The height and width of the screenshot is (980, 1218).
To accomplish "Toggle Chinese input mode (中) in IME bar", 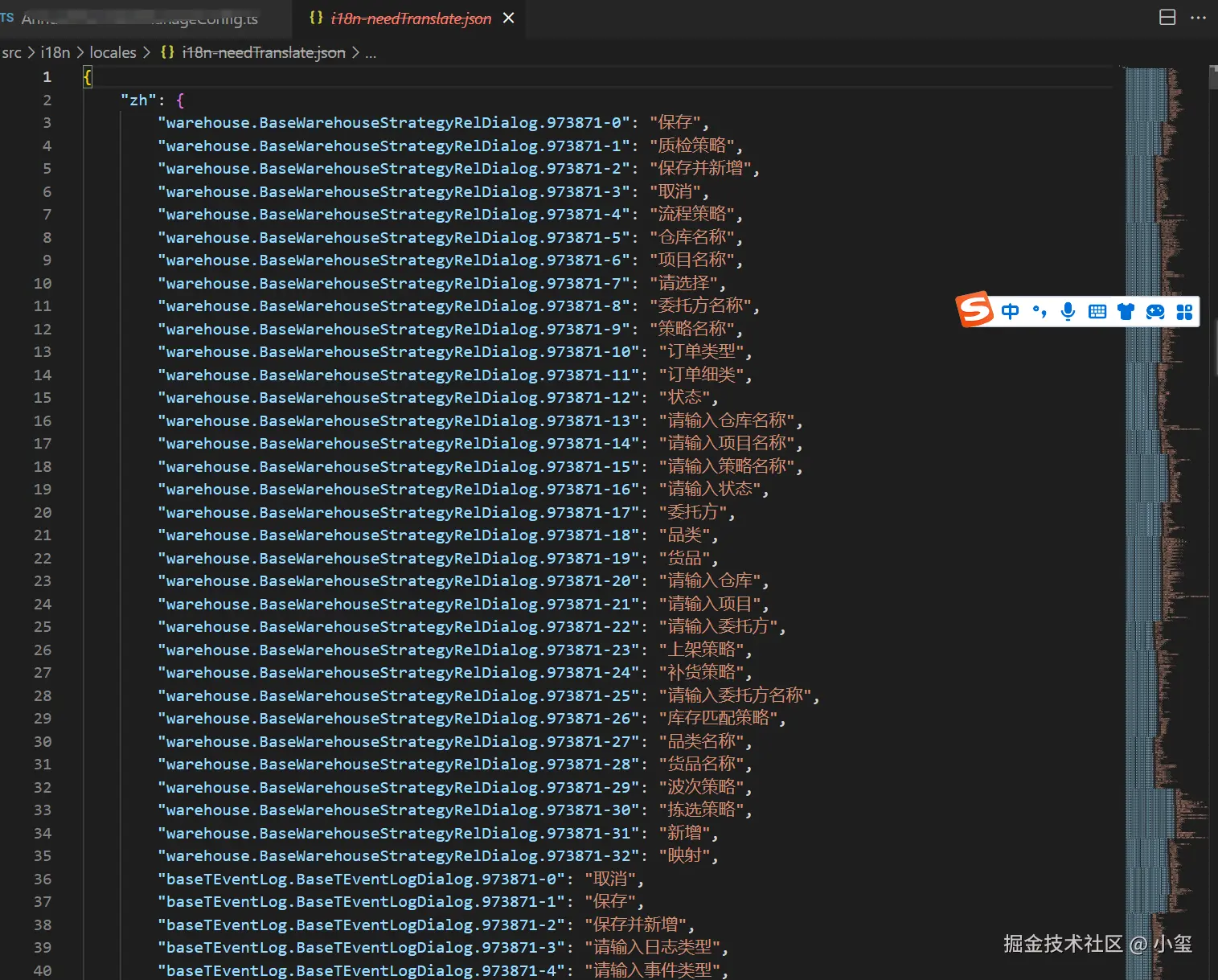I will pyautogui.click(x=1010, y=312).
